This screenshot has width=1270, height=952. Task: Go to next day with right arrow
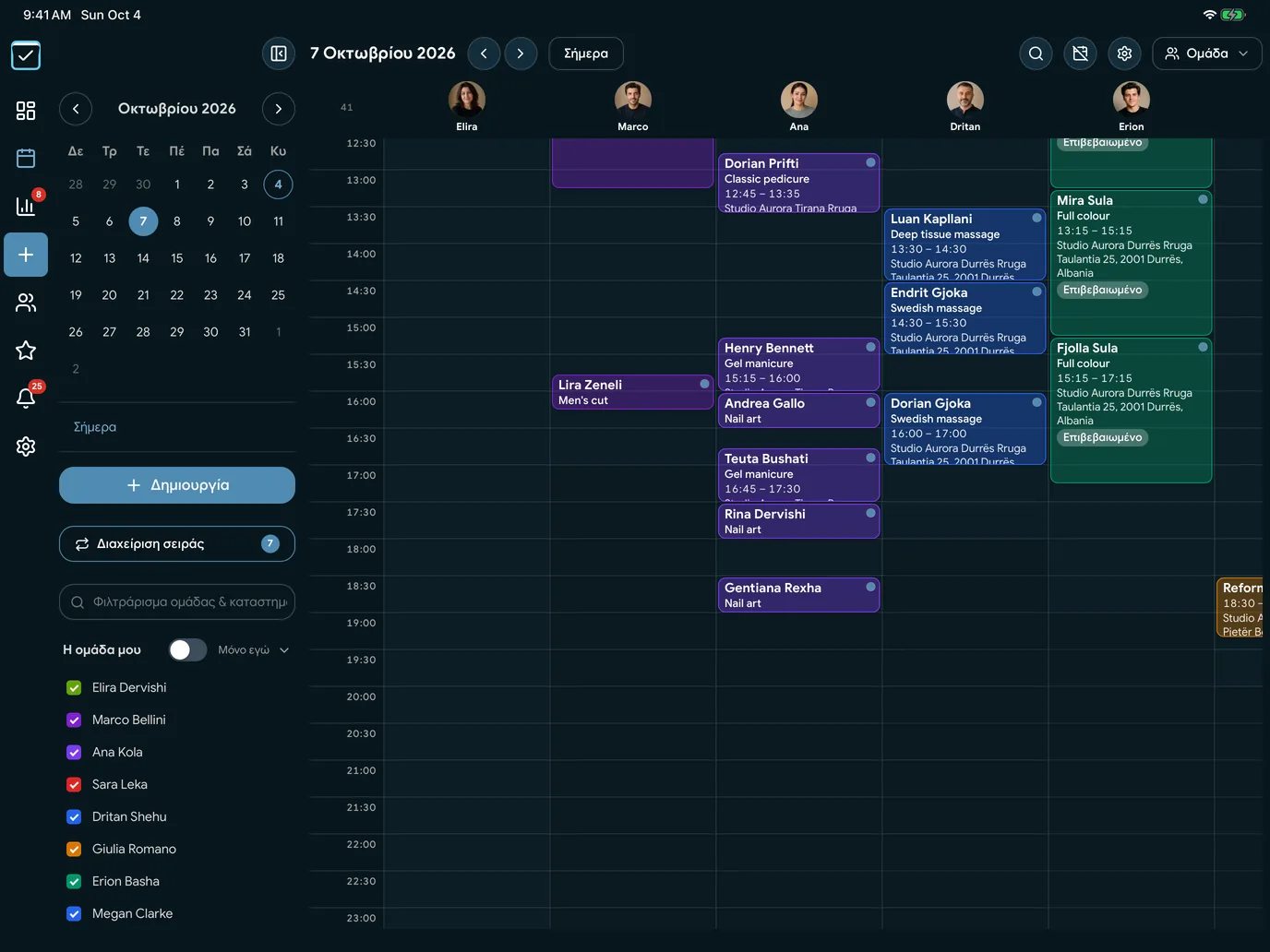(x=521, y=54)
